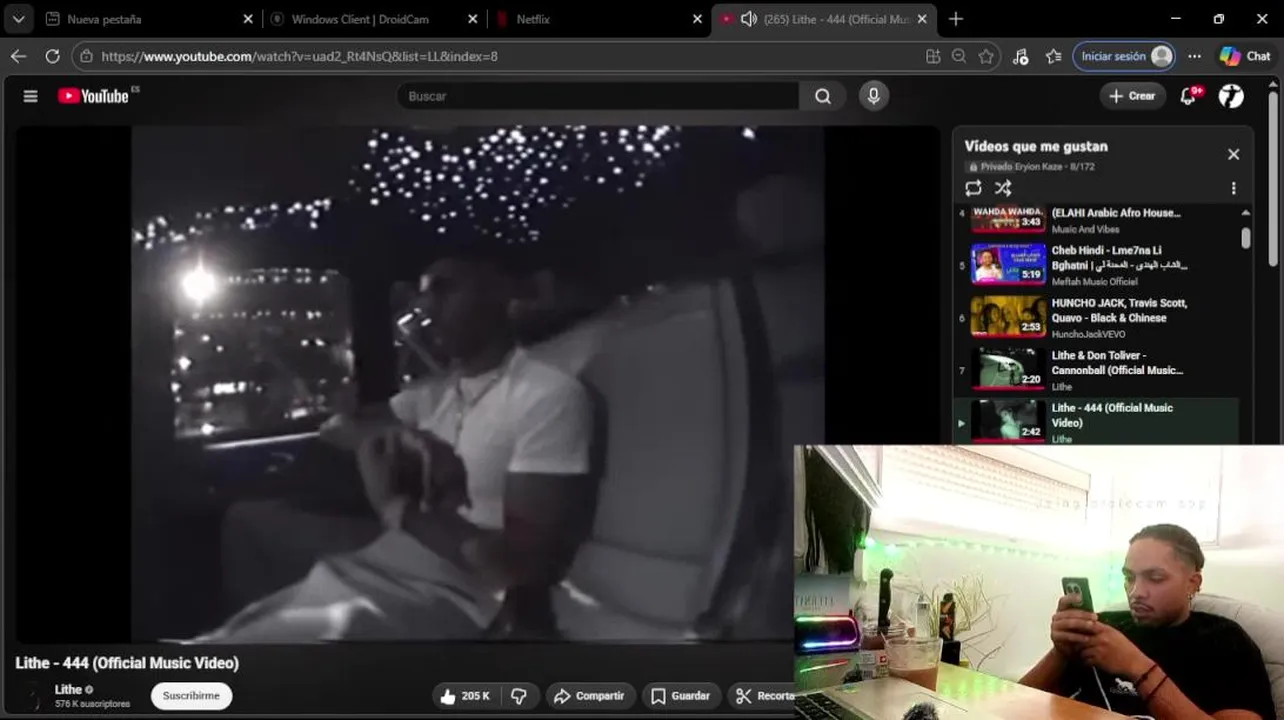Click the Iniciar sesión profile button
Image resolution: width=1284 pixels, height=720 pixels.
[x=1124, y=56]
